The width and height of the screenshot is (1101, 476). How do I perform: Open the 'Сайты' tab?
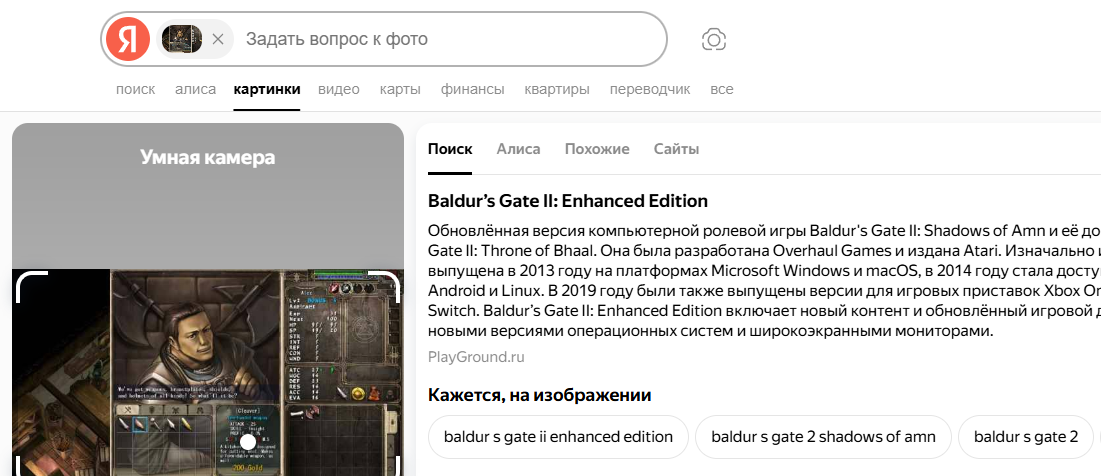[x=676, y=149]
